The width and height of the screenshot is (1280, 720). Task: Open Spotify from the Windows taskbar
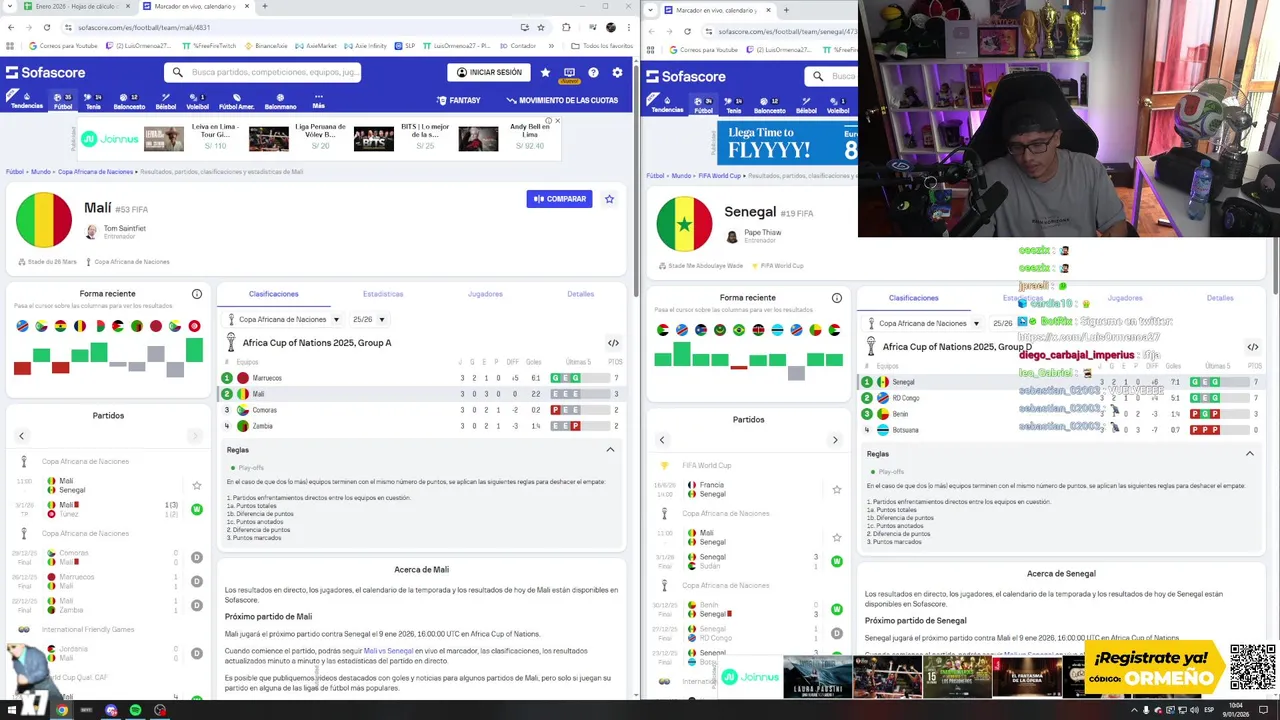point(135,710)
